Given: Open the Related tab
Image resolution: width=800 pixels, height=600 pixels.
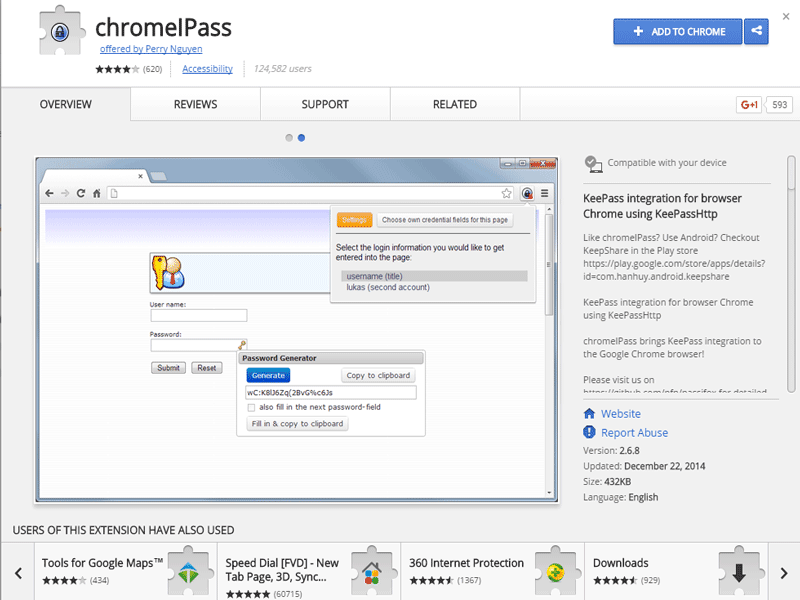Looking at the screenshot, I should (455, 104).
